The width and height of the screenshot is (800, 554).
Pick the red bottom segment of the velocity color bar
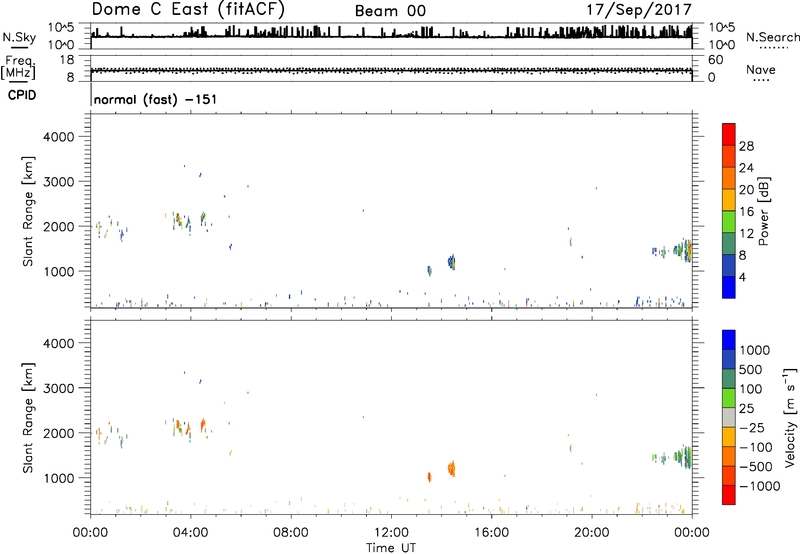729,495
